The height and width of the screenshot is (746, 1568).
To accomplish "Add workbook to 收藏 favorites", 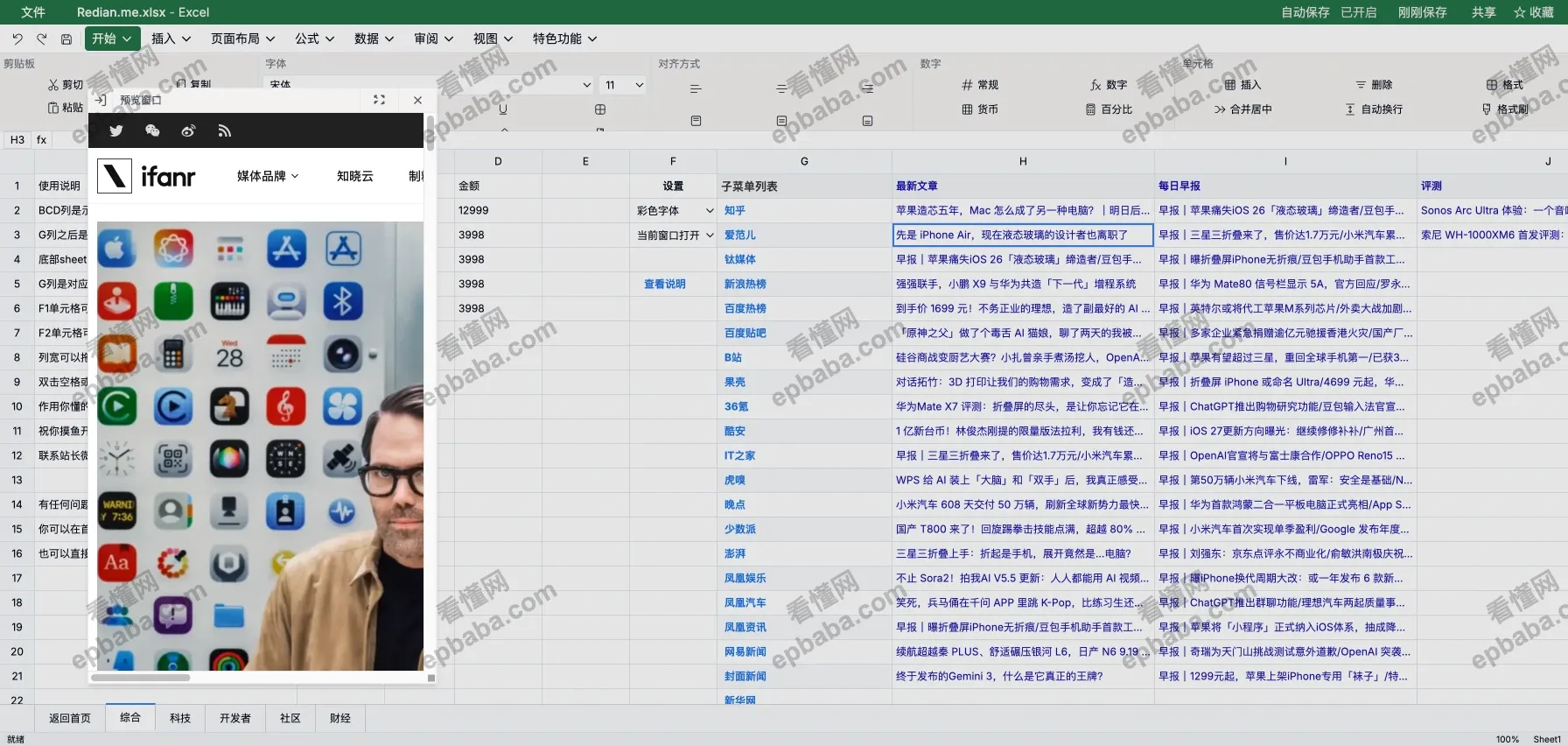I will point(1533,12).
